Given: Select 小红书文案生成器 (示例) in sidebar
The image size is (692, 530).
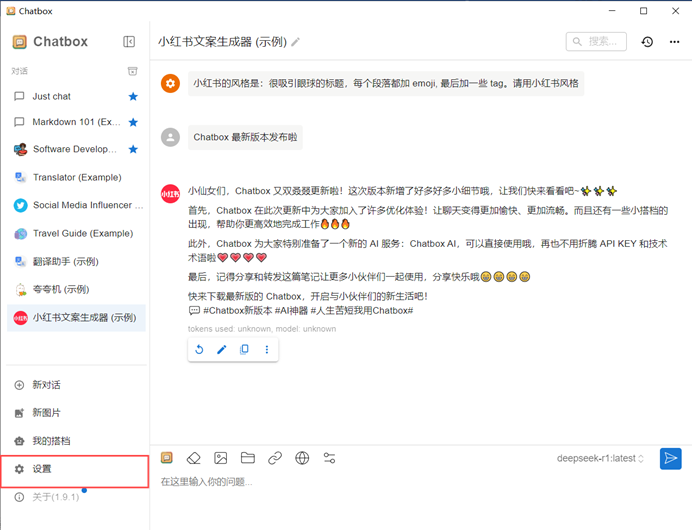Looking at the screenshot, I should (x=76, y=318).
